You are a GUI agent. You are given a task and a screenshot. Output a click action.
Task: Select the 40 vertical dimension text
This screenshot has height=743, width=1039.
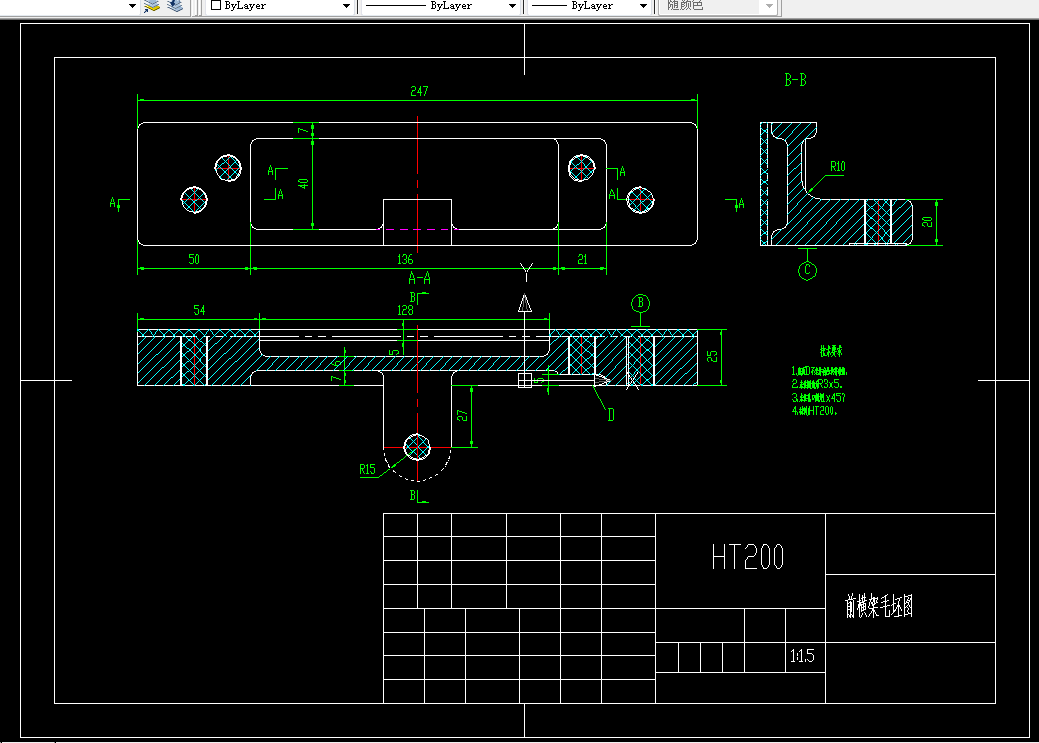(x=303, y=184)
